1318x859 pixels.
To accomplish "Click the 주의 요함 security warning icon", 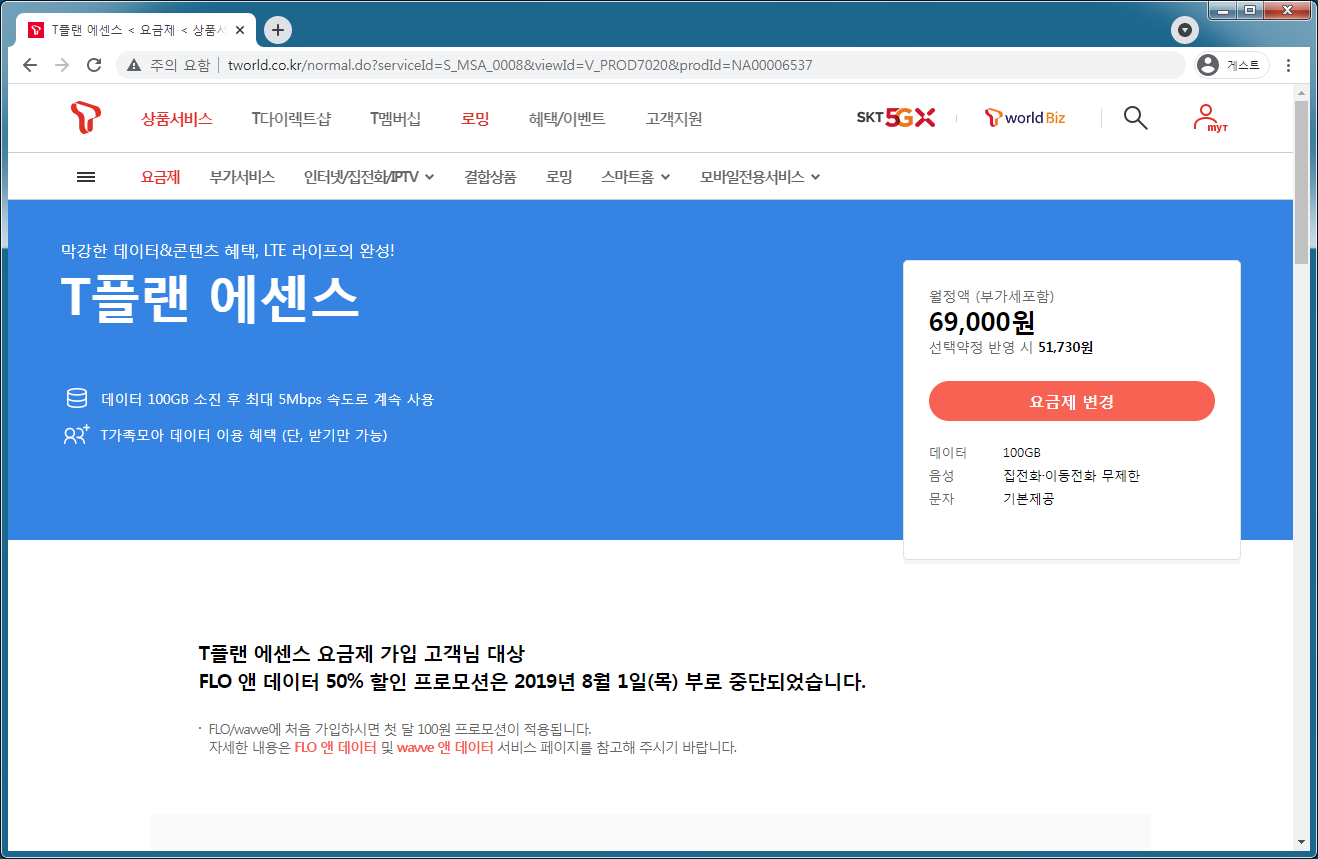I will point(134,65).
